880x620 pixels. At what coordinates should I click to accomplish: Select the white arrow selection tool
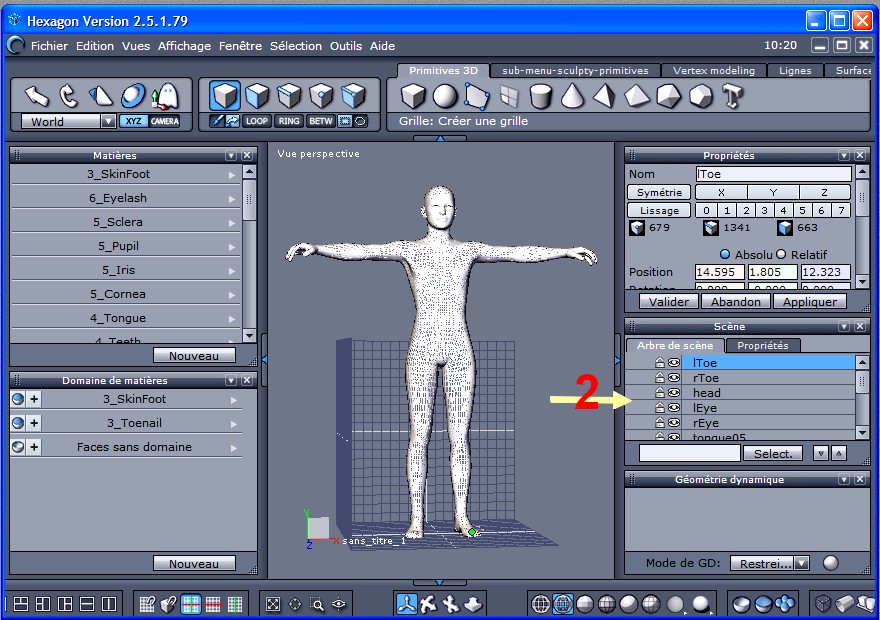37,96
